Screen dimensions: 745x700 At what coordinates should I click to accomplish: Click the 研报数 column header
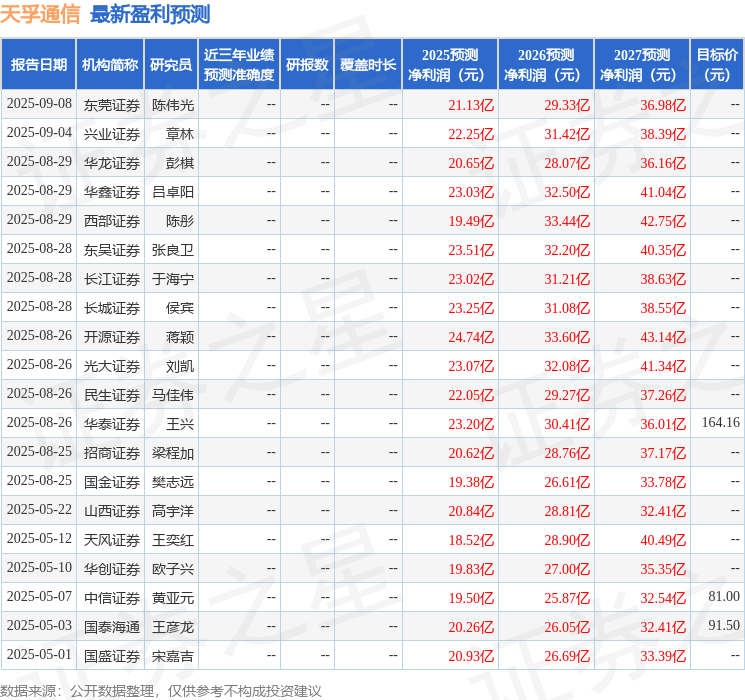[307, 64]
